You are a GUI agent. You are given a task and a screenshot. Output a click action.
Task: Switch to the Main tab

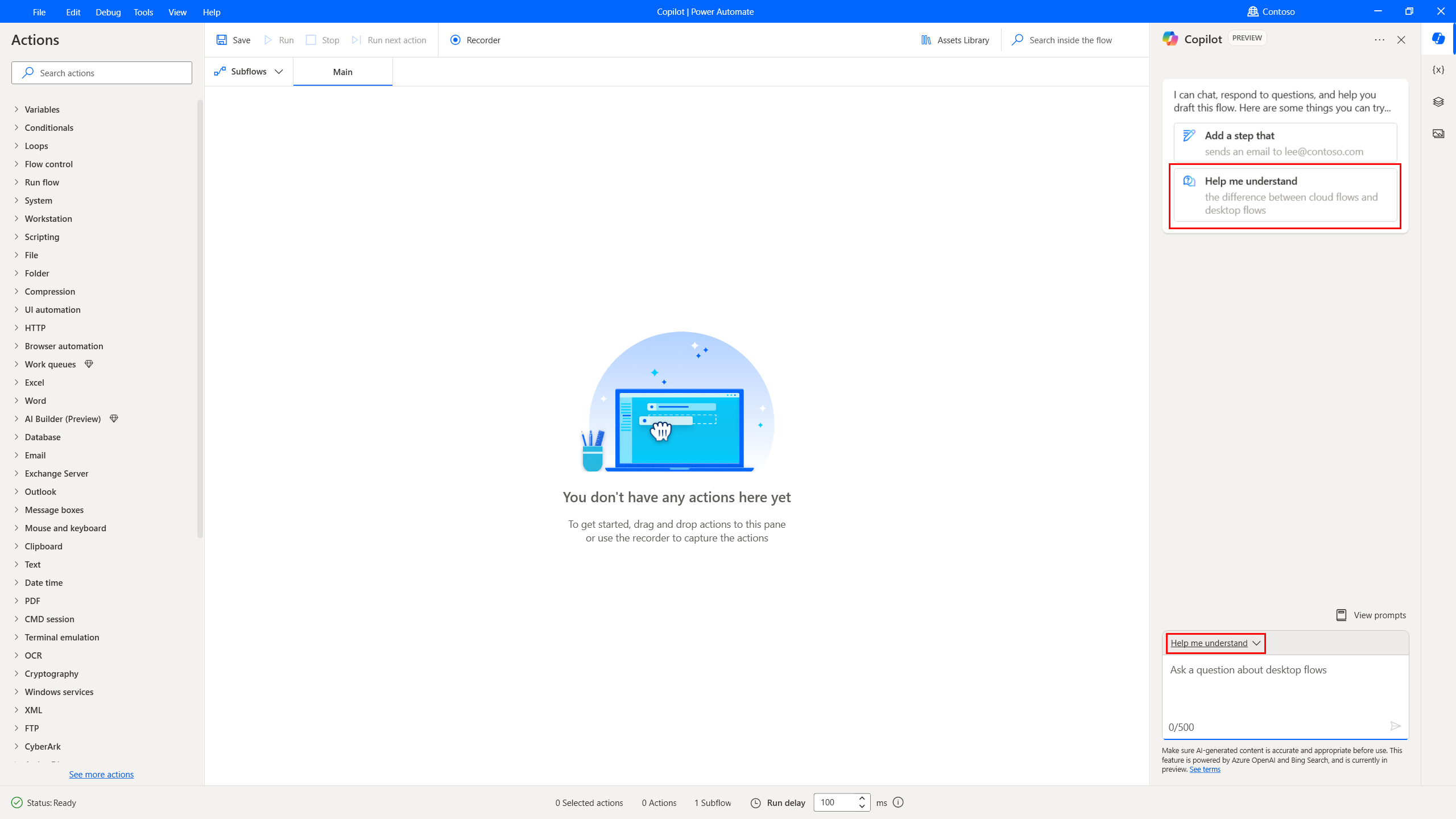coord(342,71)
